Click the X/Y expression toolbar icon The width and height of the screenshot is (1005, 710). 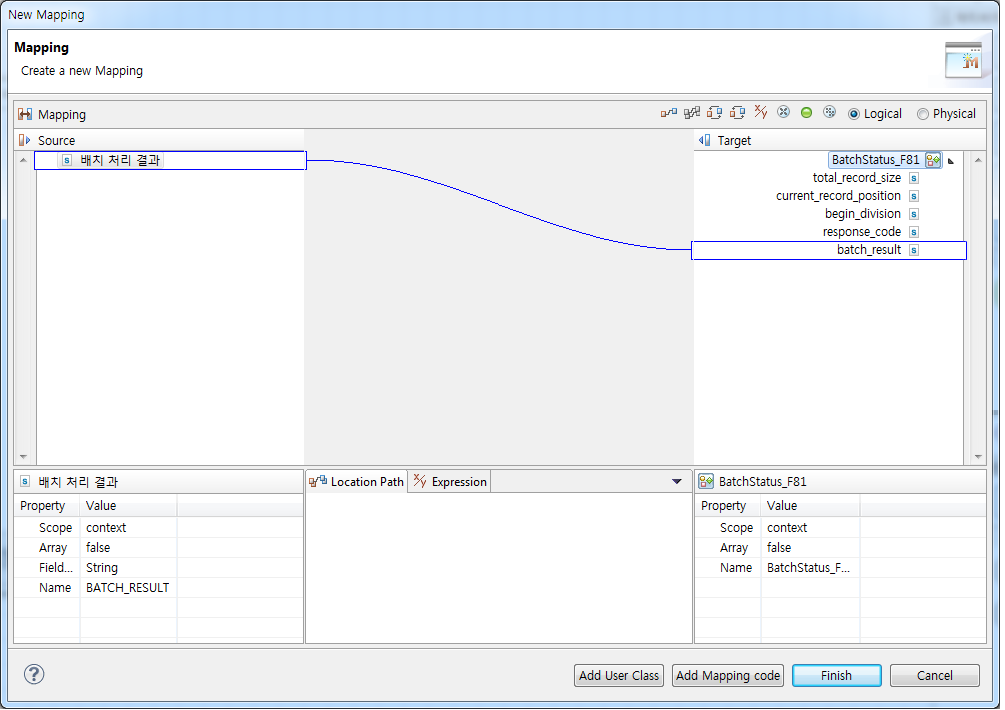(x=761, y=112)
